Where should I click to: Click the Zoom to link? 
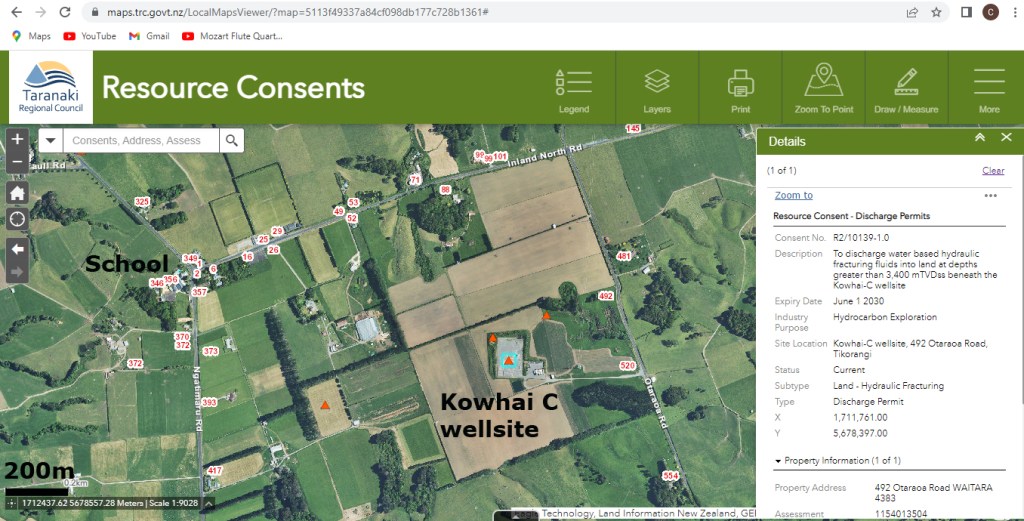[793, 196]
